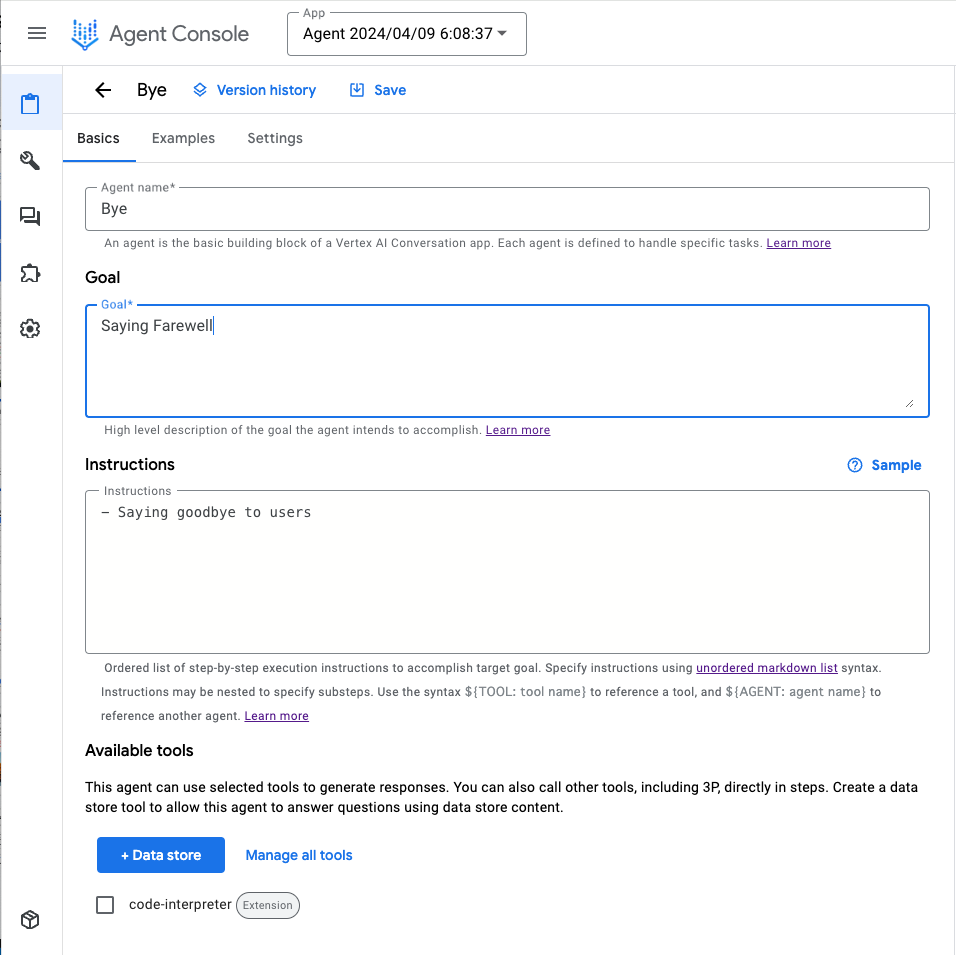
Task: Open the Agents panel via the clipboard icon
Action: tap(31, 102)
